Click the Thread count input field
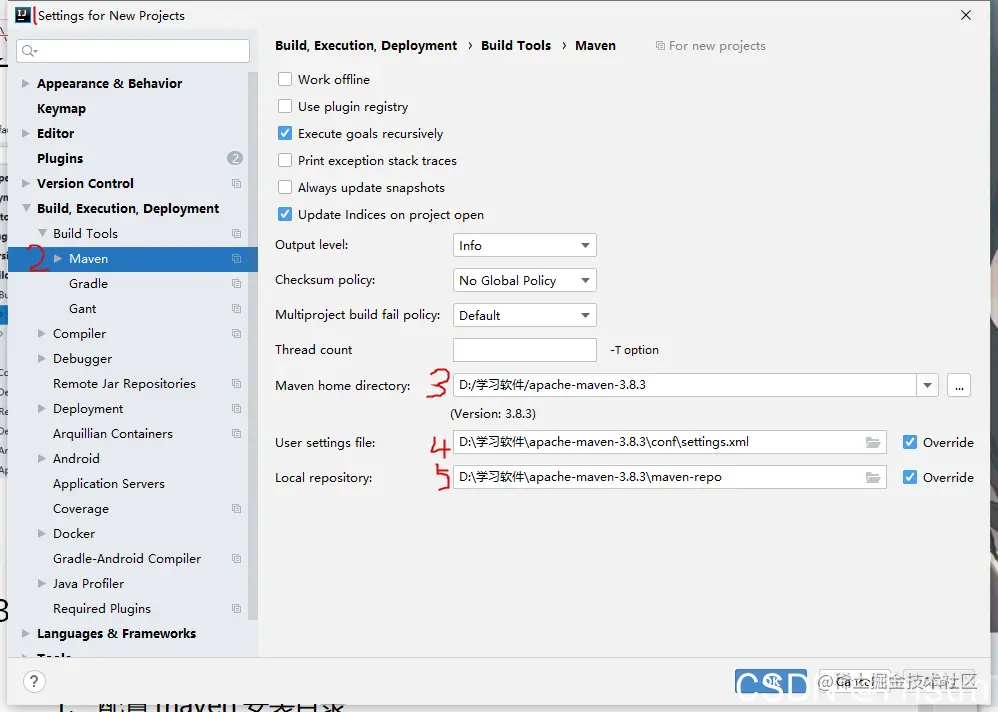The image size is (998, 712). pyautogui.click(x=524, y=350)
